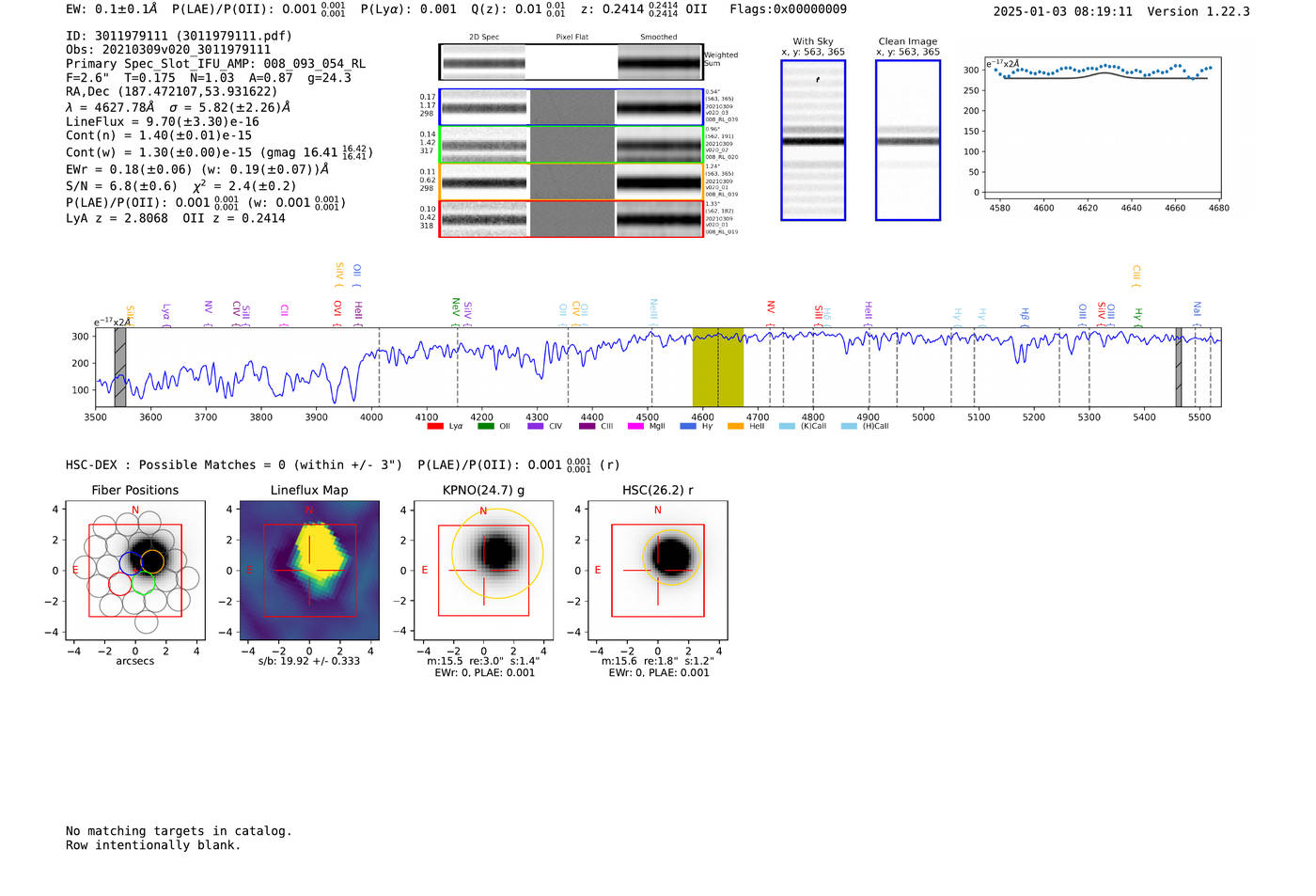Select the blue-framed fiber spectrum row

click(572, 107)
